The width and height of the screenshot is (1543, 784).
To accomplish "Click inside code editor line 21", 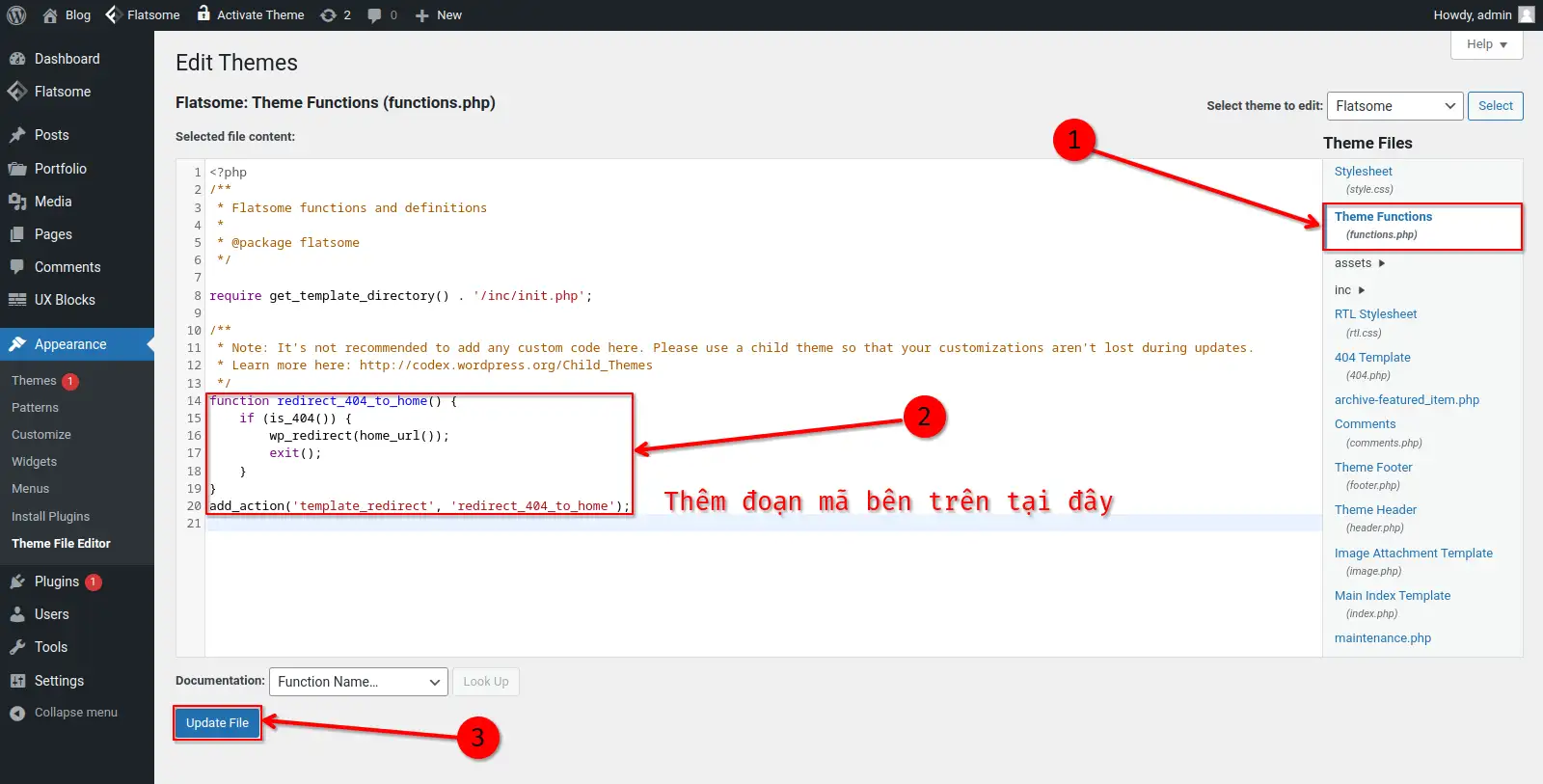I will [764, 524].
